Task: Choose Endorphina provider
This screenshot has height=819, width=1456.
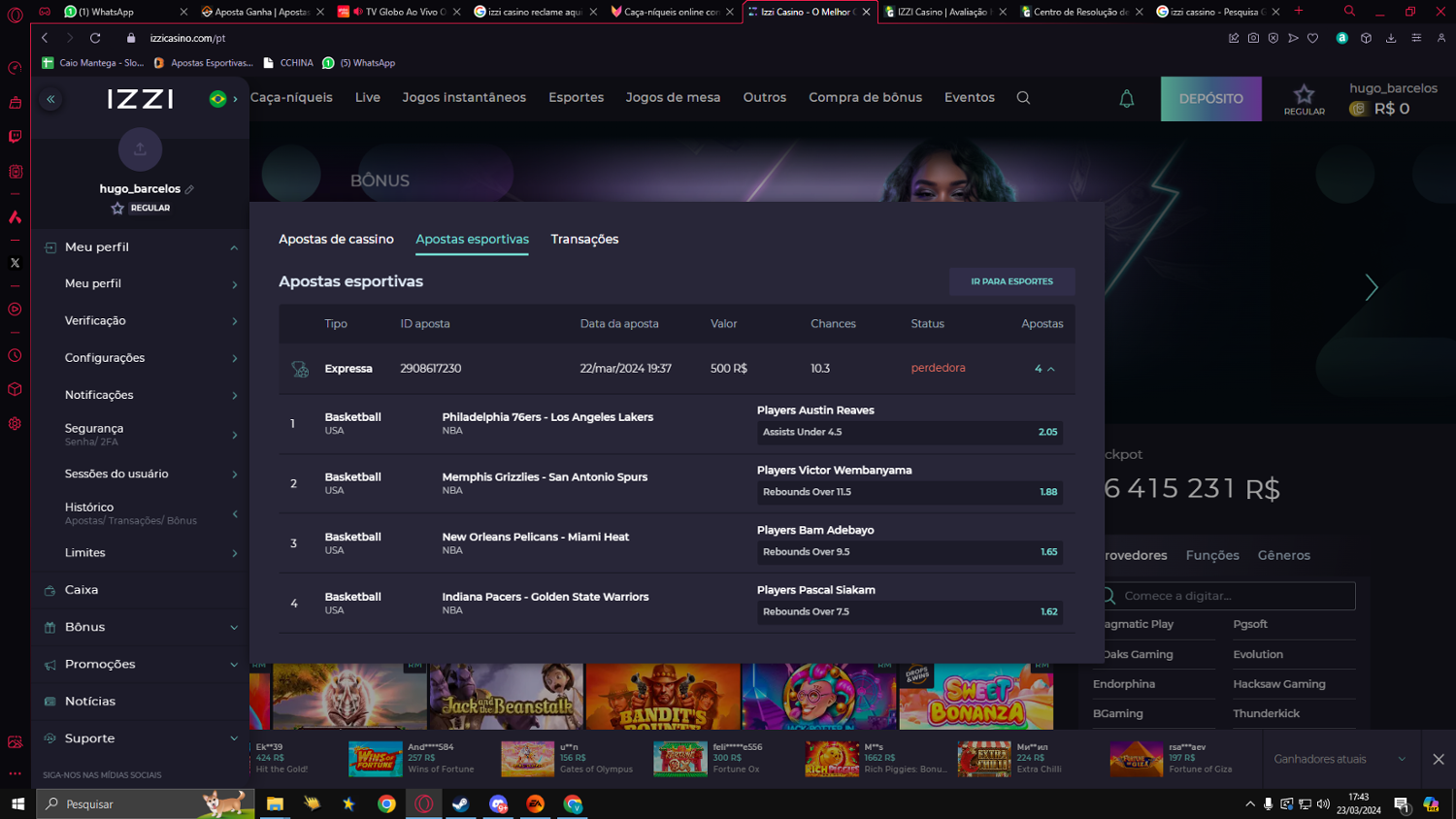Action: pyautogui.click(x=1124, y=684)
